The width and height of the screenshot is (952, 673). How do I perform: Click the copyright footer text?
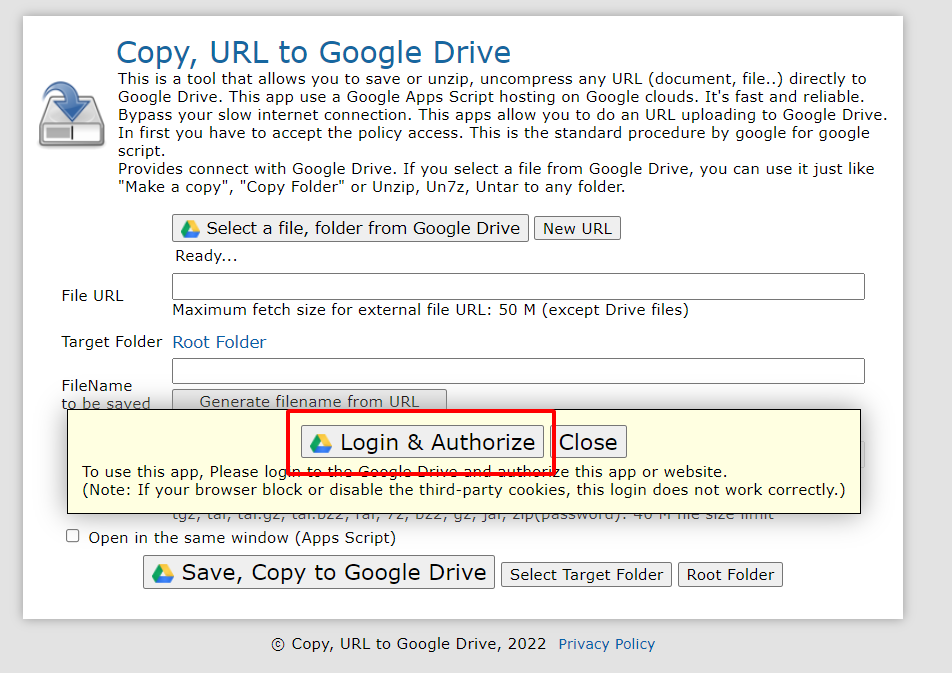[x=409, y=644]
